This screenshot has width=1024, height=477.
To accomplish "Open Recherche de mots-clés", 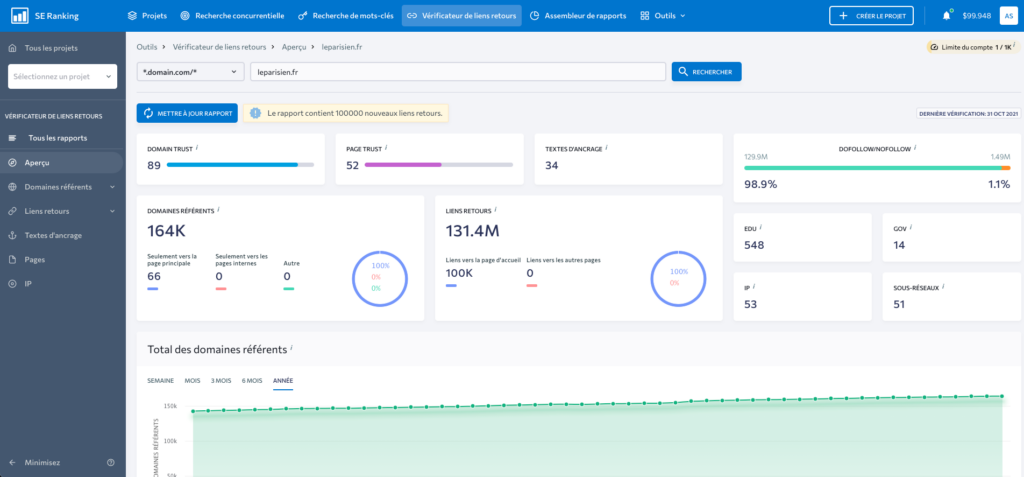I will click(345, 16).
